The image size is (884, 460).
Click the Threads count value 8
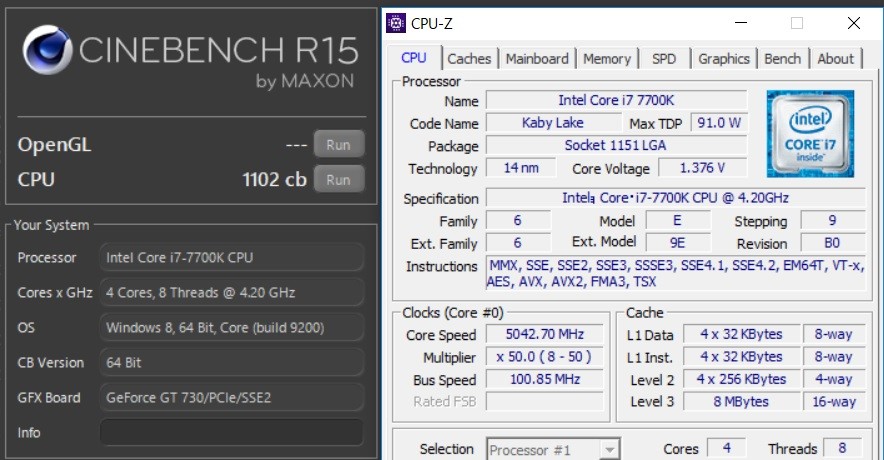[842, 448]
